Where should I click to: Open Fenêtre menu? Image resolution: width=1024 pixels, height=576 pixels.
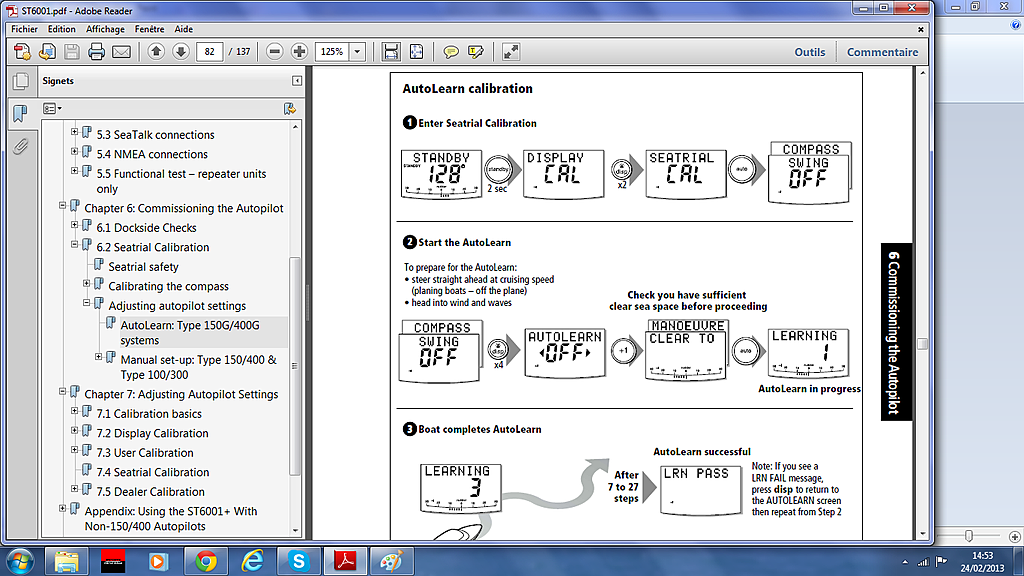pos(150,29)
